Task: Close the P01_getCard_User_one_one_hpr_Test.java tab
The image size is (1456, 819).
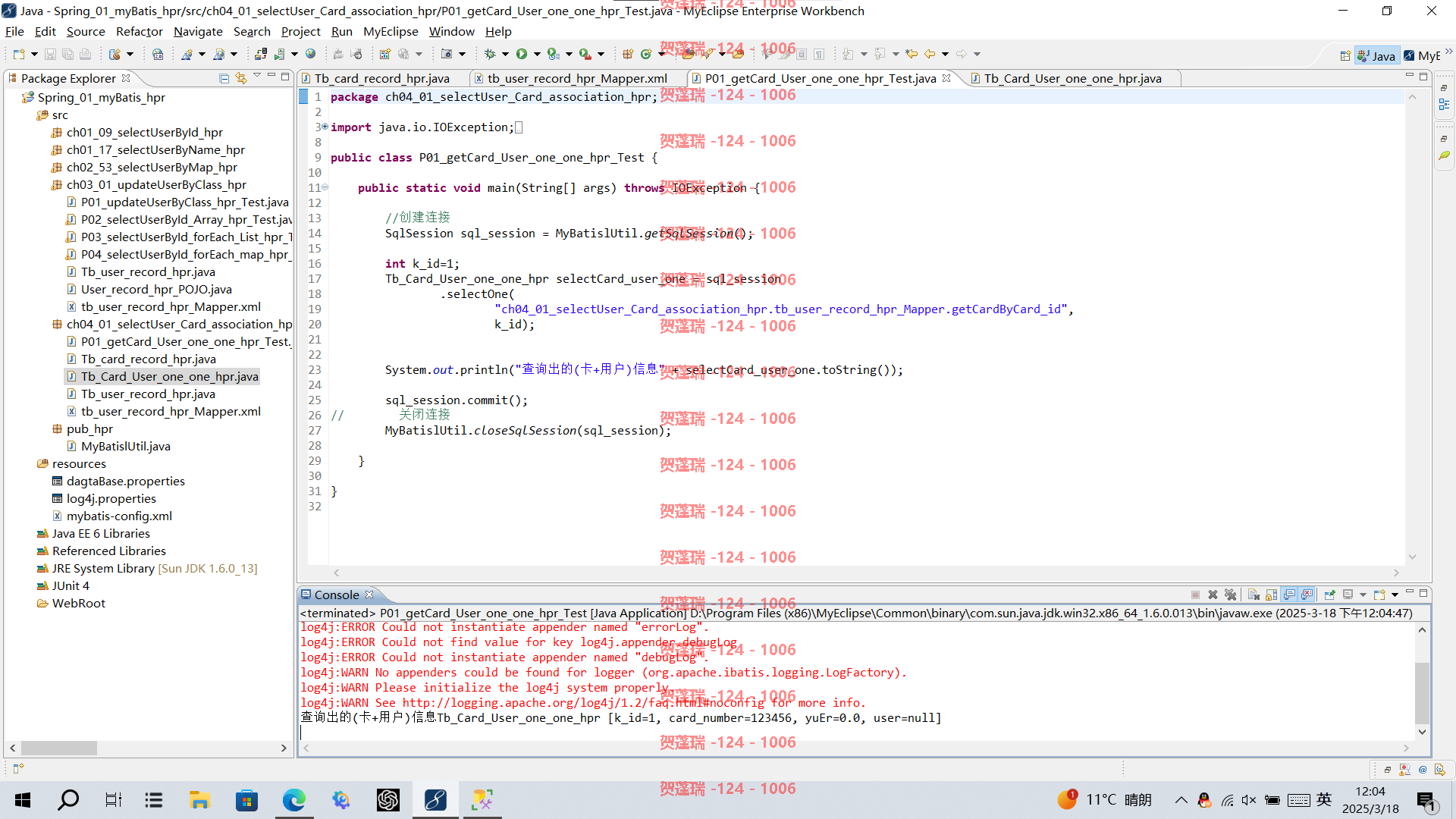Action: pyautogui.click(x=946, y=77)
